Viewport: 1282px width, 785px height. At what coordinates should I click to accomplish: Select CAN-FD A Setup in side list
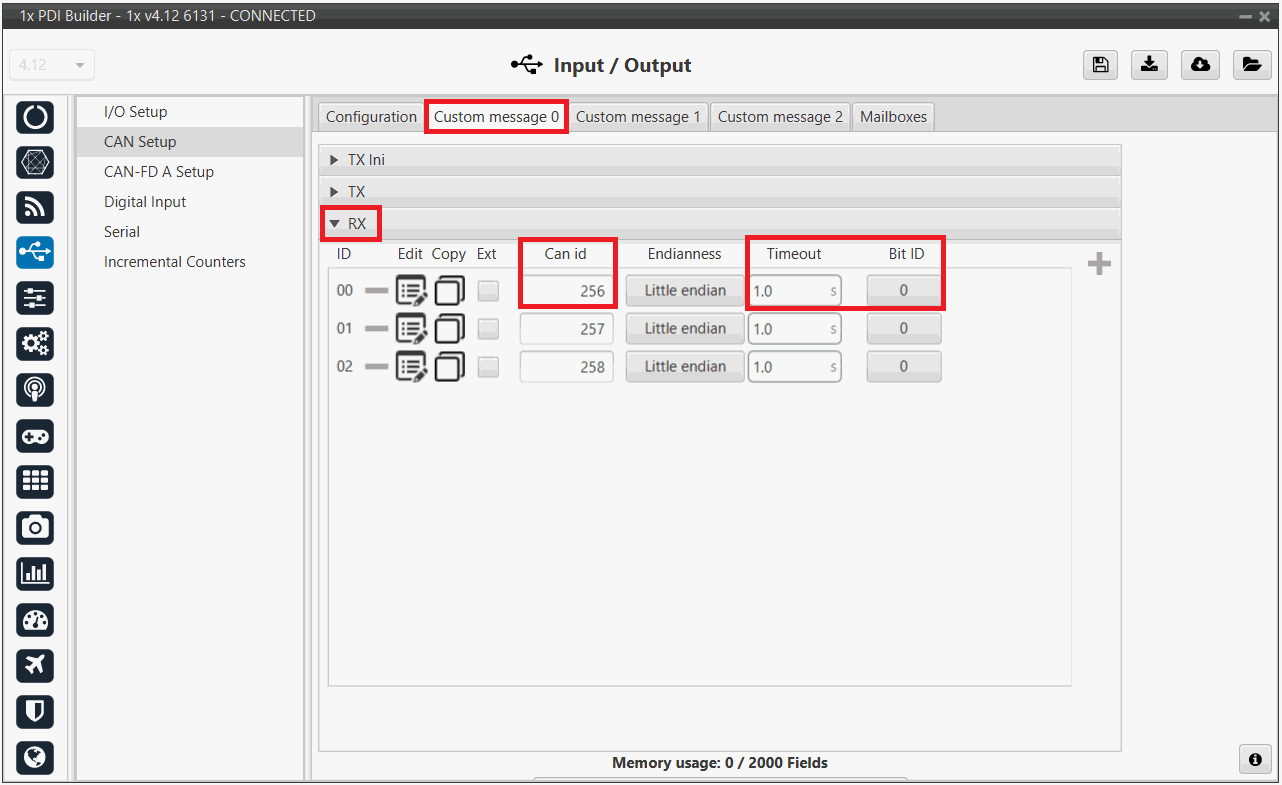[159, 172]
